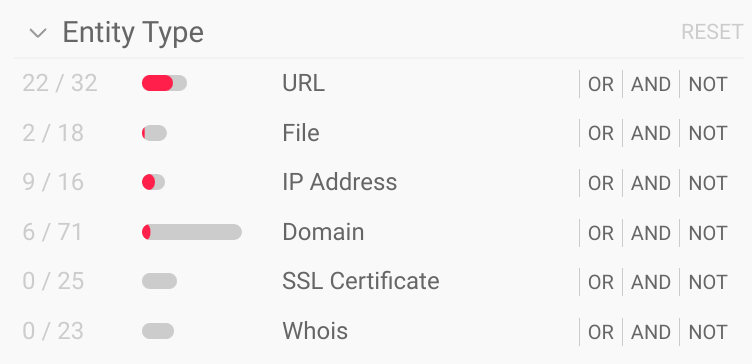
Task: Toggle AND filter for URL
Action: pos(651,84)
